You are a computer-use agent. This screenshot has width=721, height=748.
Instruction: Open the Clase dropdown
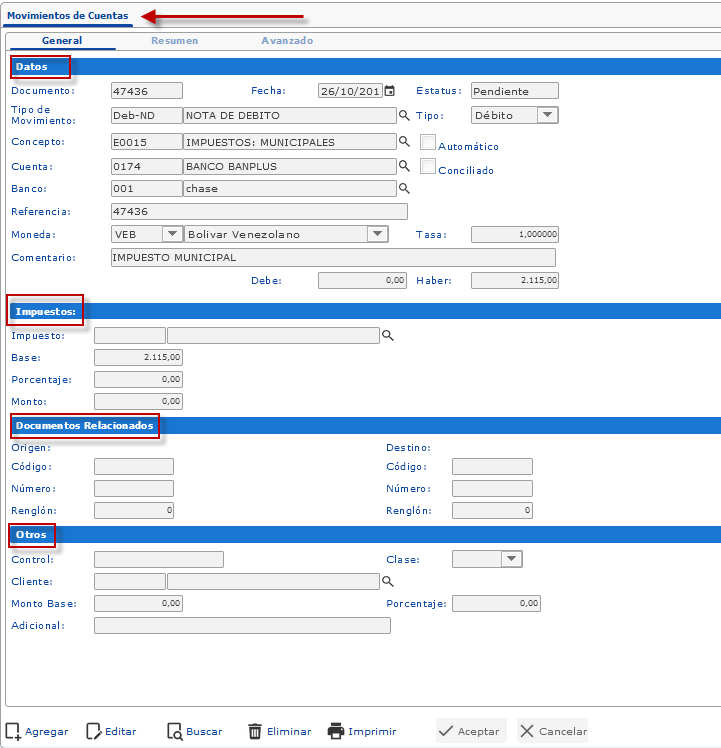tap(511, 559)
